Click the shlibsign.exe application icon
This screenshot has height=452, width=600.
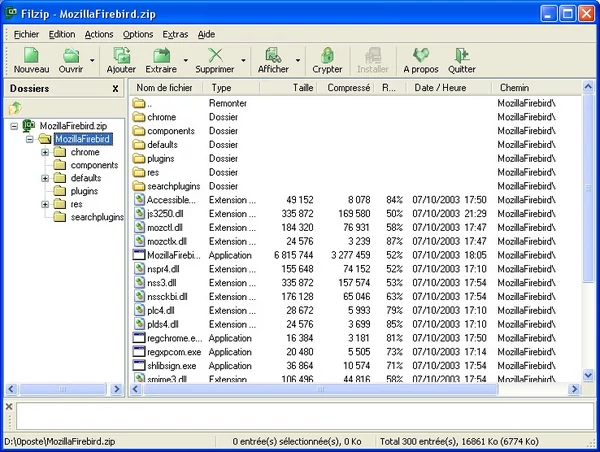pyautogui.click(x=139, y=365)
